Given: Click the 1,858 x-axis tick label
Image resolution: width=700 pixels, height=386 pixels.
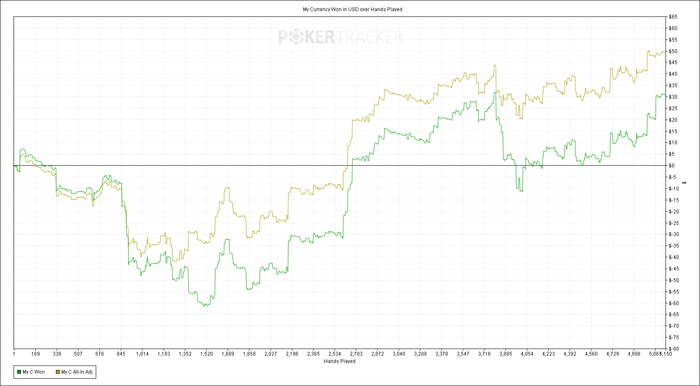Looking at the screenshot, I should click(249, 355).
